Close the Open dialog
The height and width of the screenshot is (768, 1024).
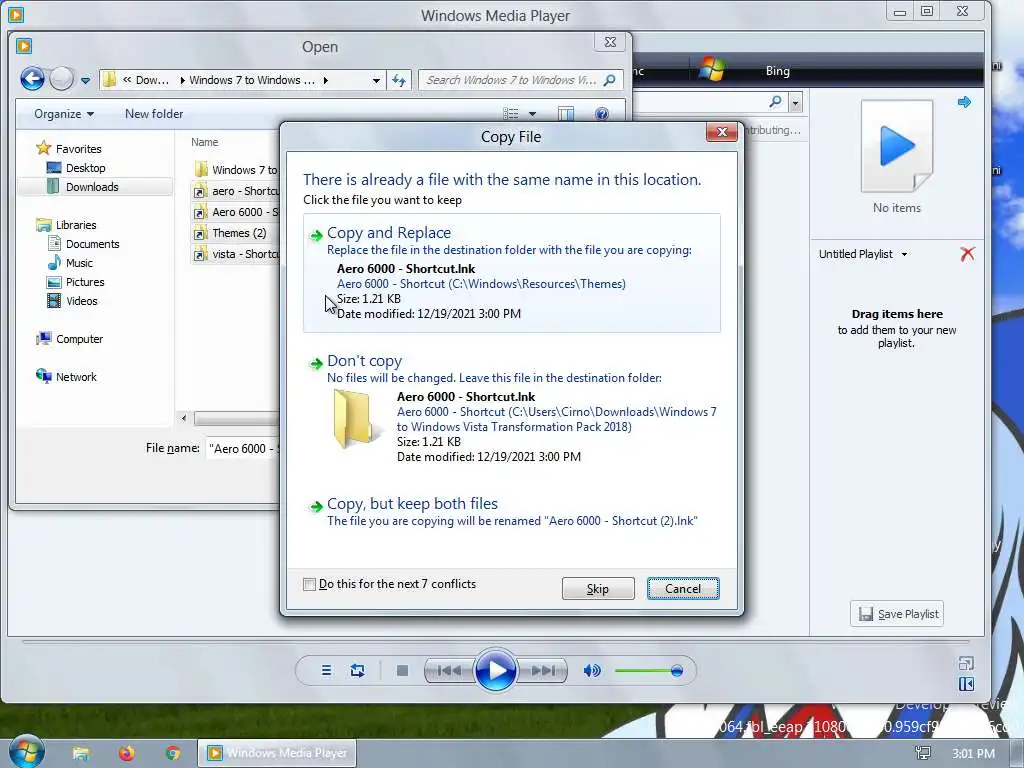[x=610, y=42]
